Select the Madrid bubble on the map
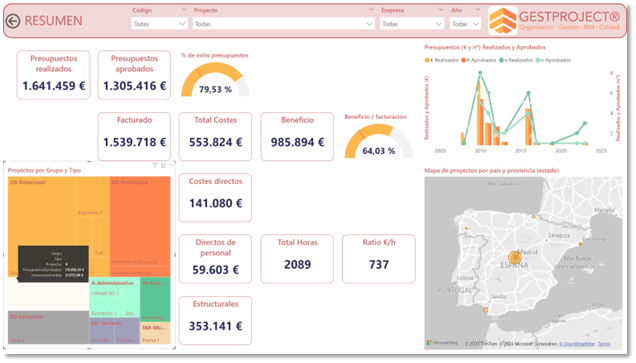The height and width of the screenshot is (363, 636). [x=515, y=257]
